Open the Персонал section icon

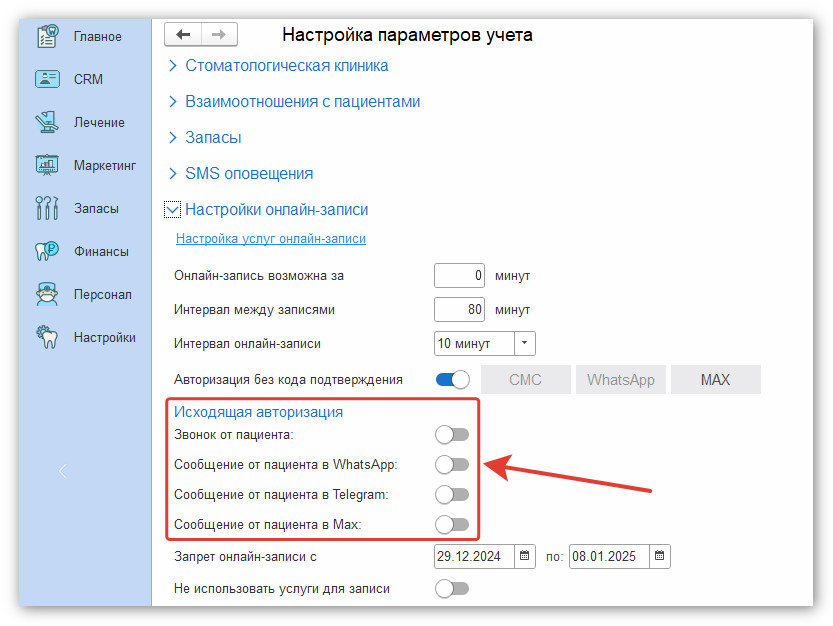(x=47, y=294)
